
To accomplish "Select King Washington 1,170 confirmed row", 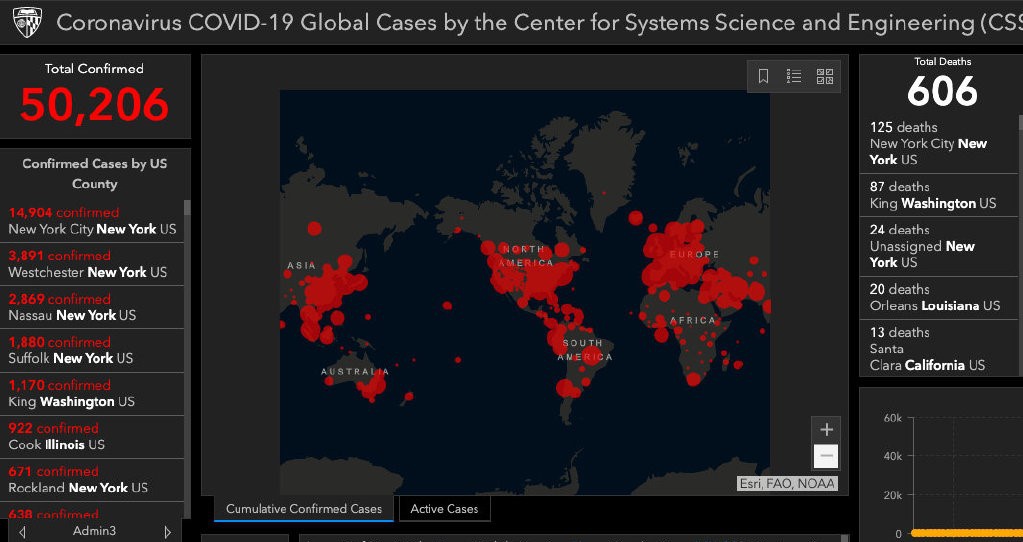I will point(92,393).
